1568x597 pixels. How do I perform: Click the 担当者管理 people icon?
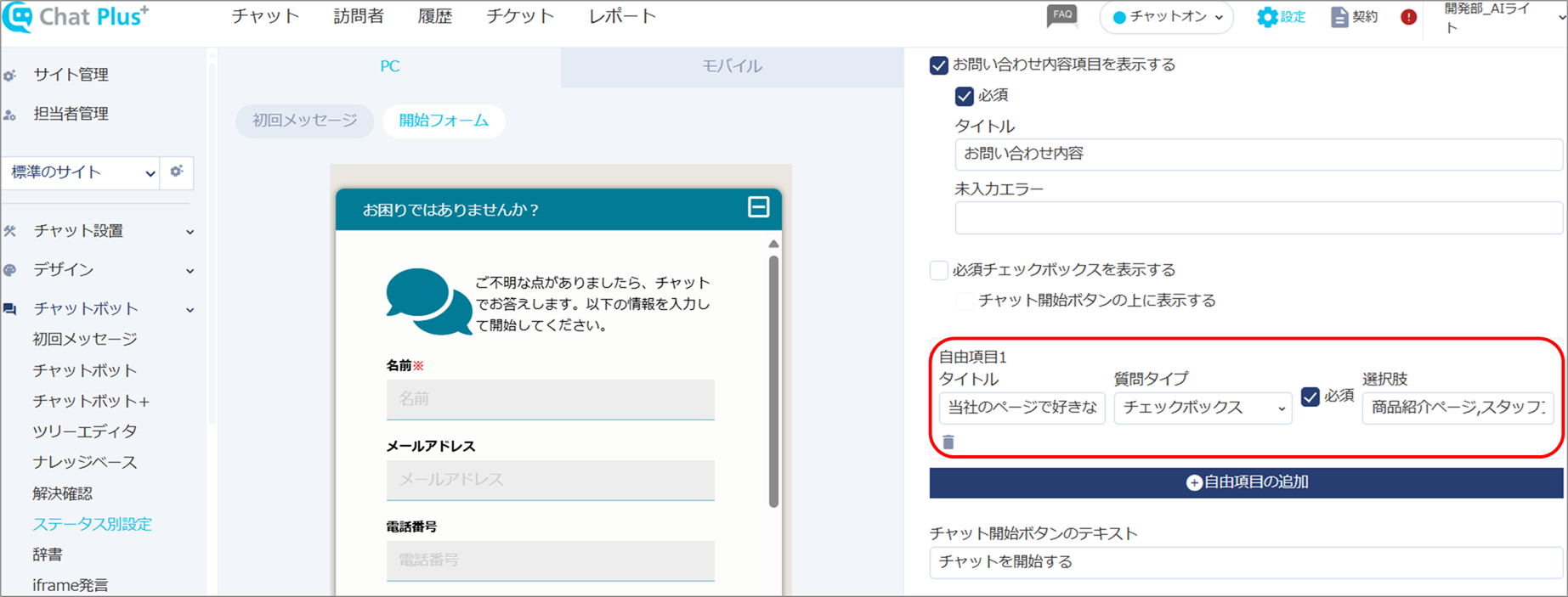point(10,115)
